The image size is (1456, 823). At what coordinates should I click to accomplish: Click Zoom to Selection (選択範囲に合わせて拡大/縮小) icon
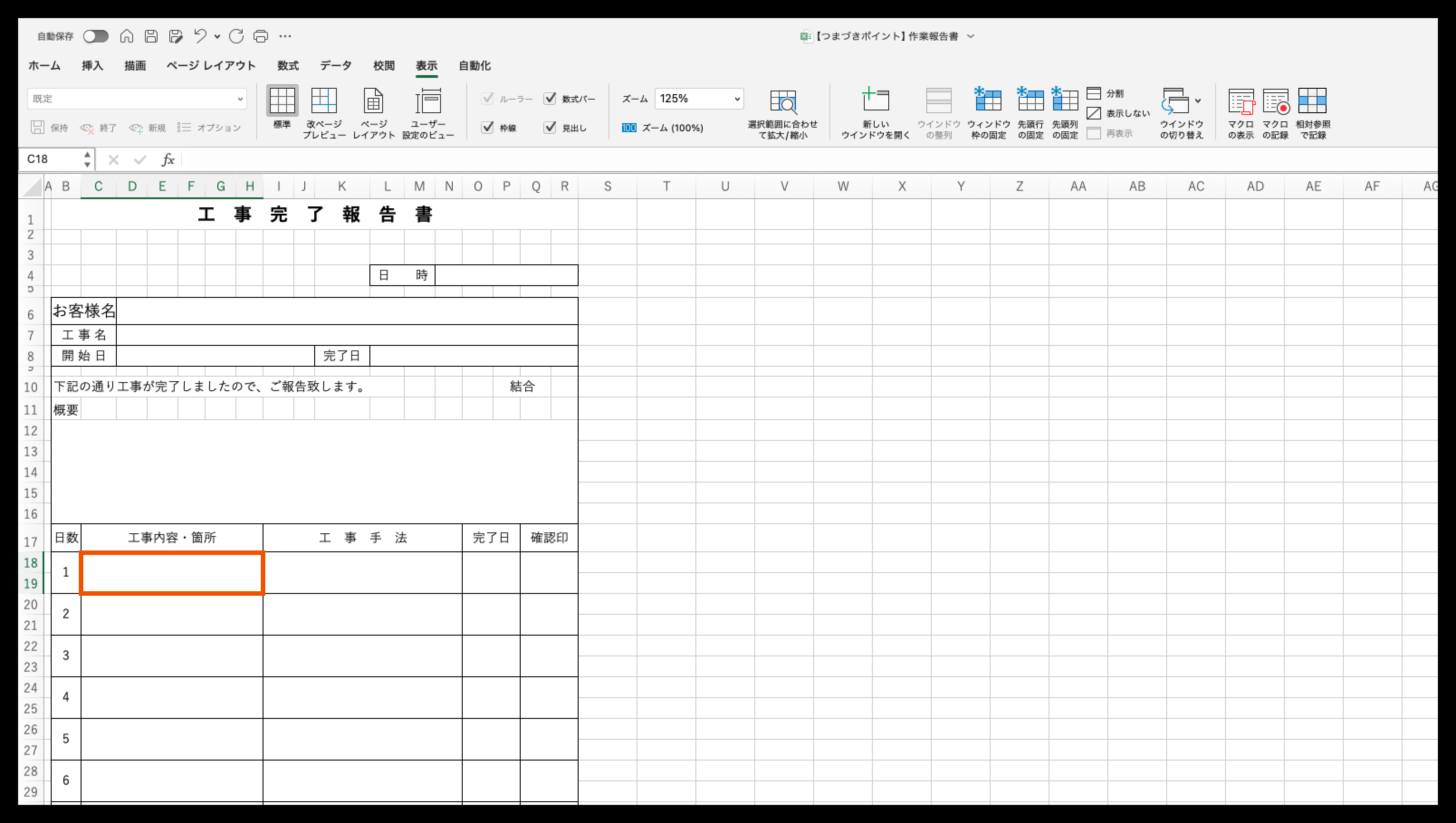click(x=783, y=102)
